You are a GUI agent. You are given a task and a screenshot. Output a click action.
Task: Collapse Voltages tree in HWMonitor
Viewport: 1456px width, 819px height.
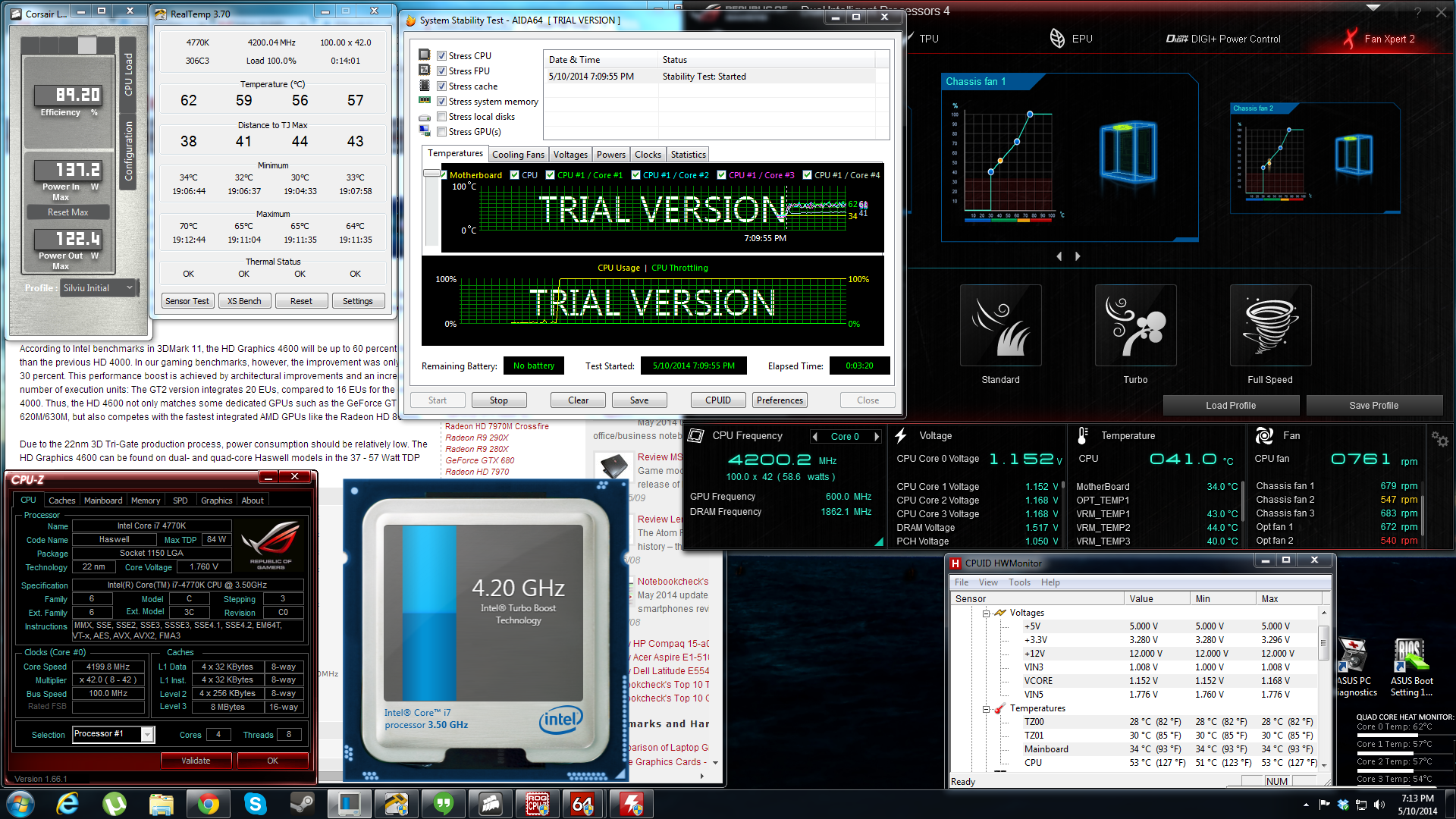[986, 613]
